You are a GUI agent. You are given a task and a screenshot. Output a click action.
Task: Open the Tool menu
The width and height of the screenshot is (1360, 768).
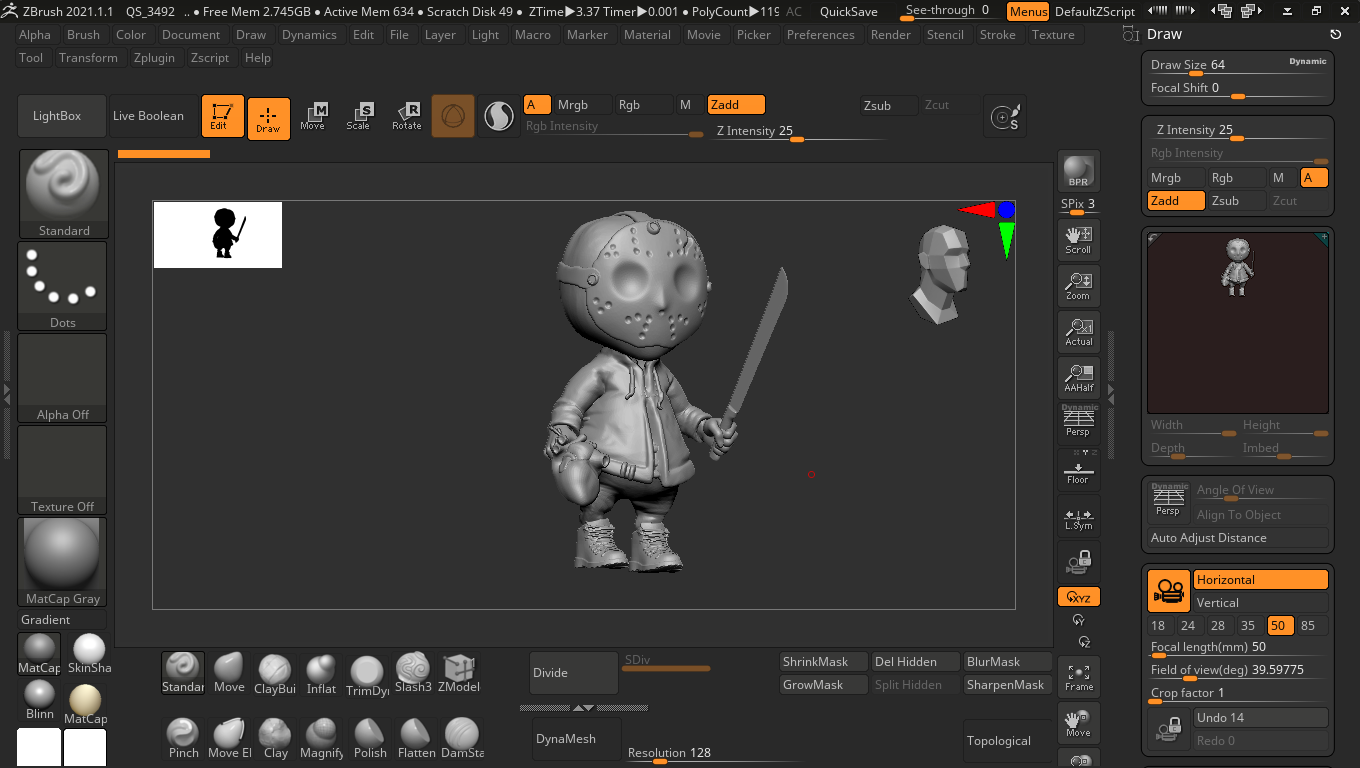coord(30,57)
